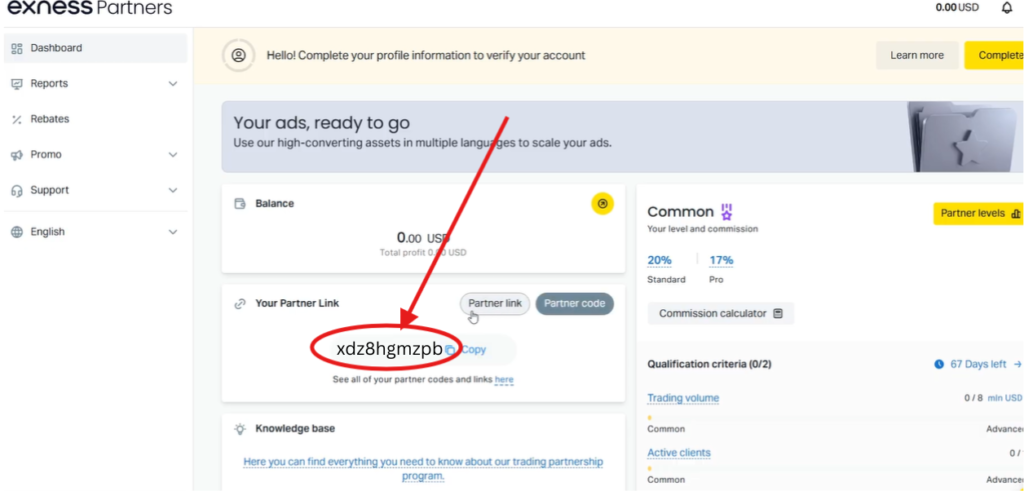The width and height of the screenshot is (1024, 491).
Task: Click the Trading volume progress bar
Action: click(x=835, y=417)
